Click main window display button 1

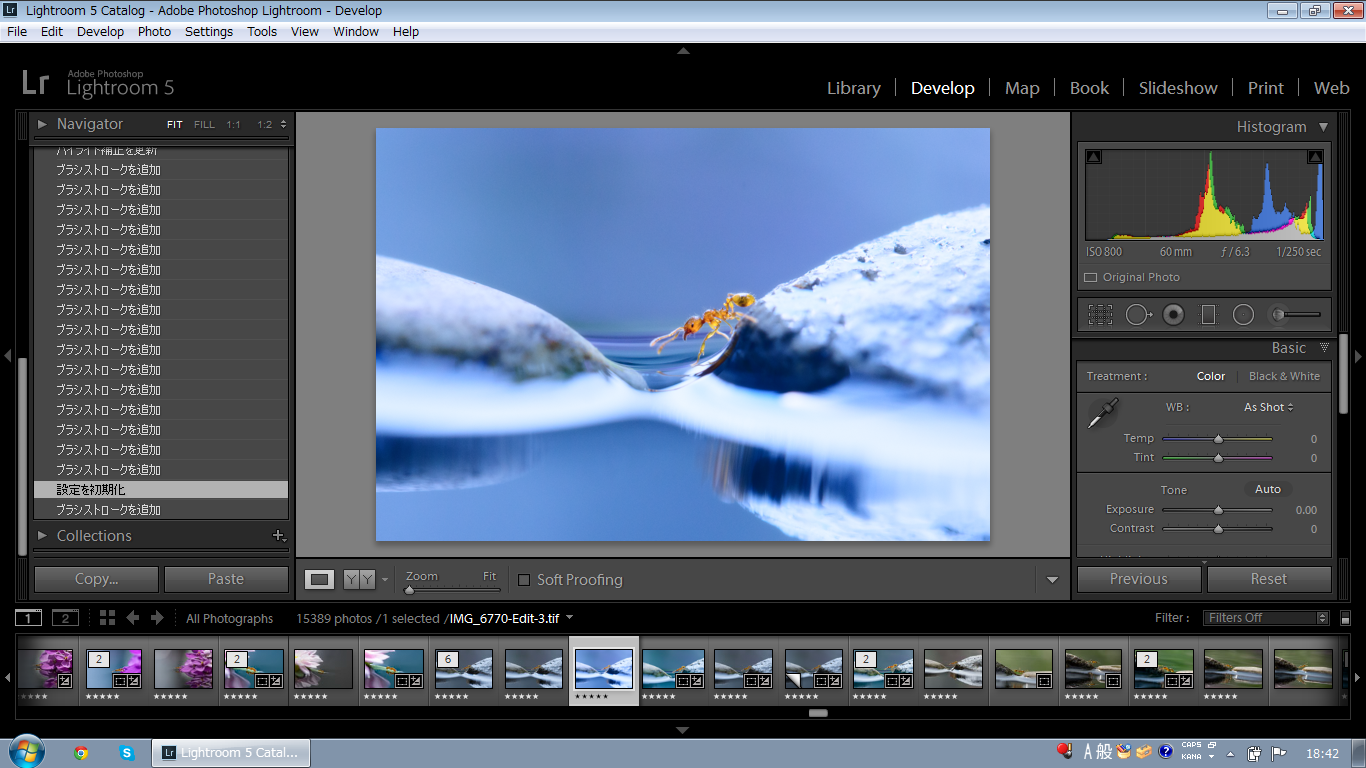pos(29,617)
